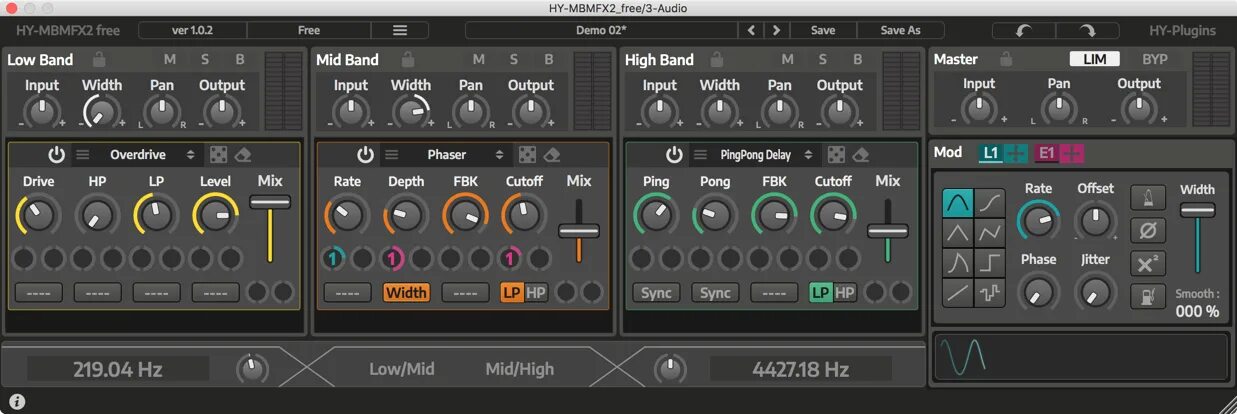Click the Phaser Mix slider handle
1237x414 pixels.
click(x=579, y=231)
